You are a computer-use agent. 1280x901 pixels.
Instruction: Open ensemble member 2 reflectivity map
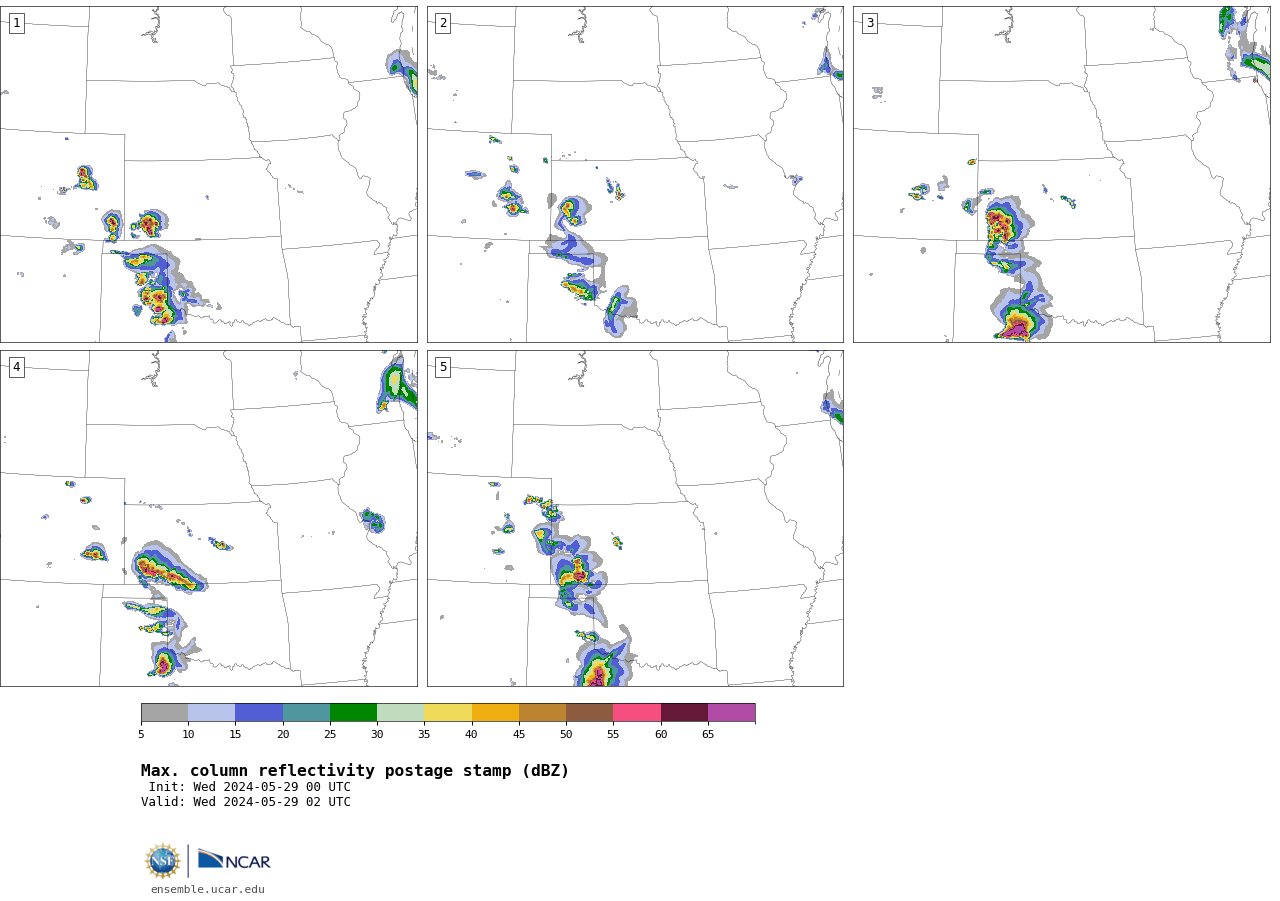click(635, 174)
